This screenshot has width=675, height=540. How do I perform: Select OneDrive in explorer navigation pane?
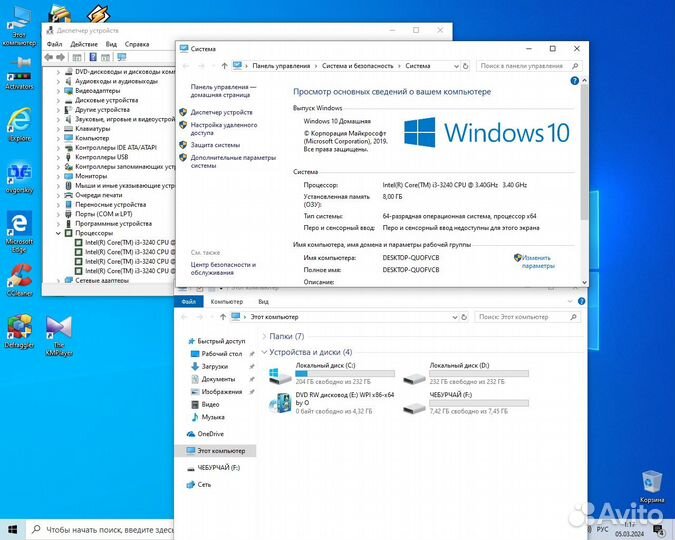coord(211,434)
